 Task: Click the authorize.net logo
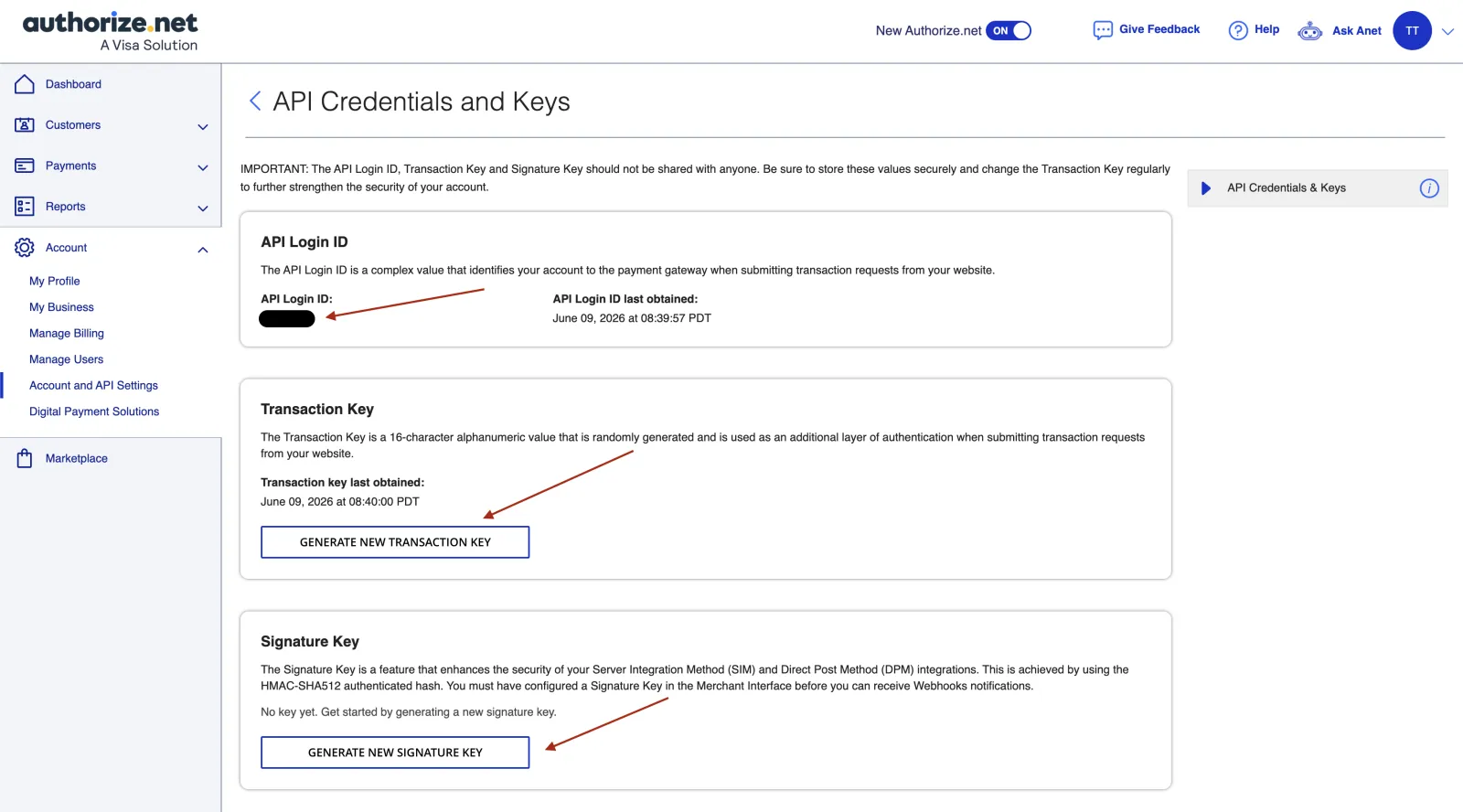coord(110,31)
